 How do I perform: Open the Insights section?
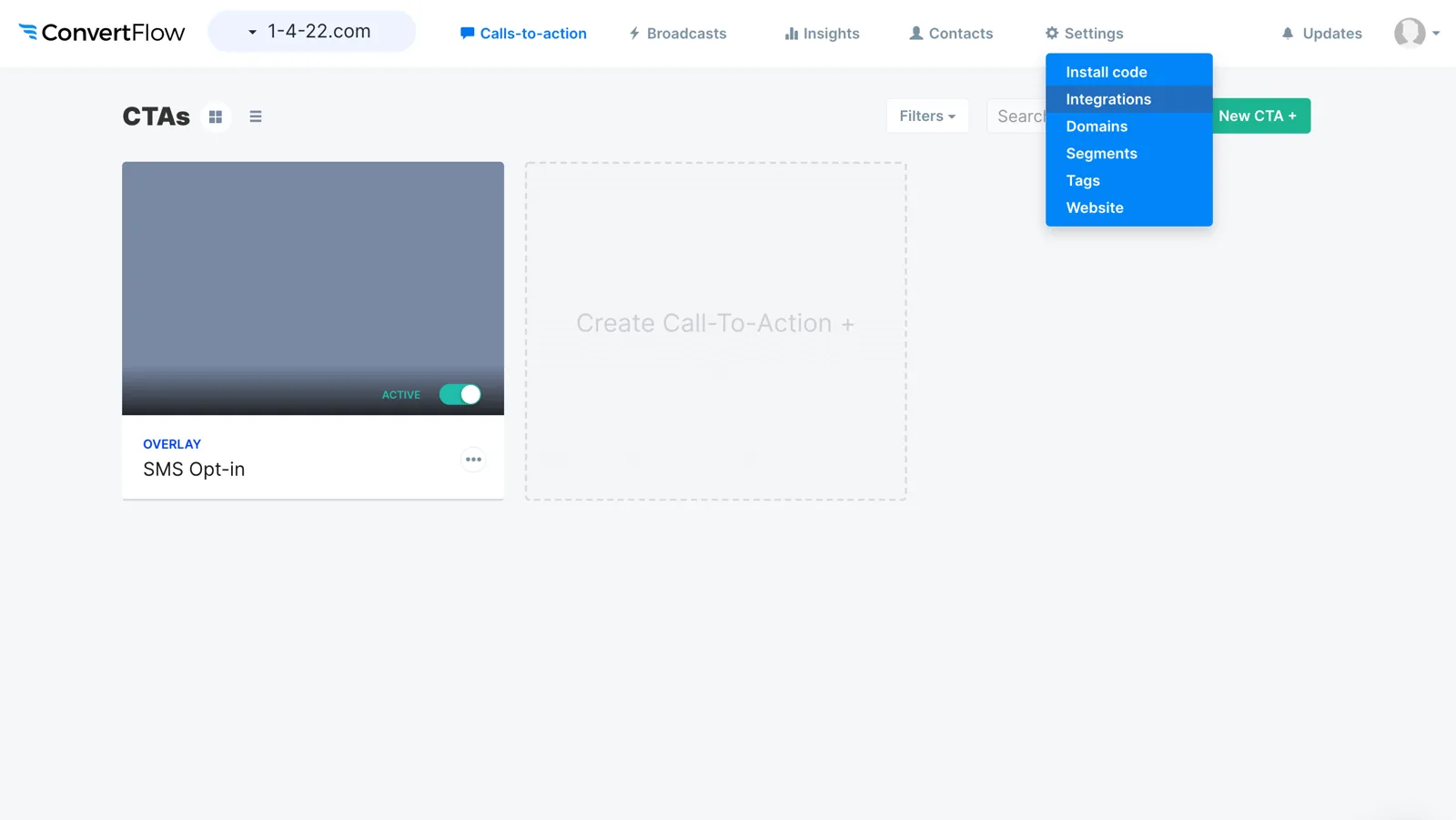tap(822, 34)
